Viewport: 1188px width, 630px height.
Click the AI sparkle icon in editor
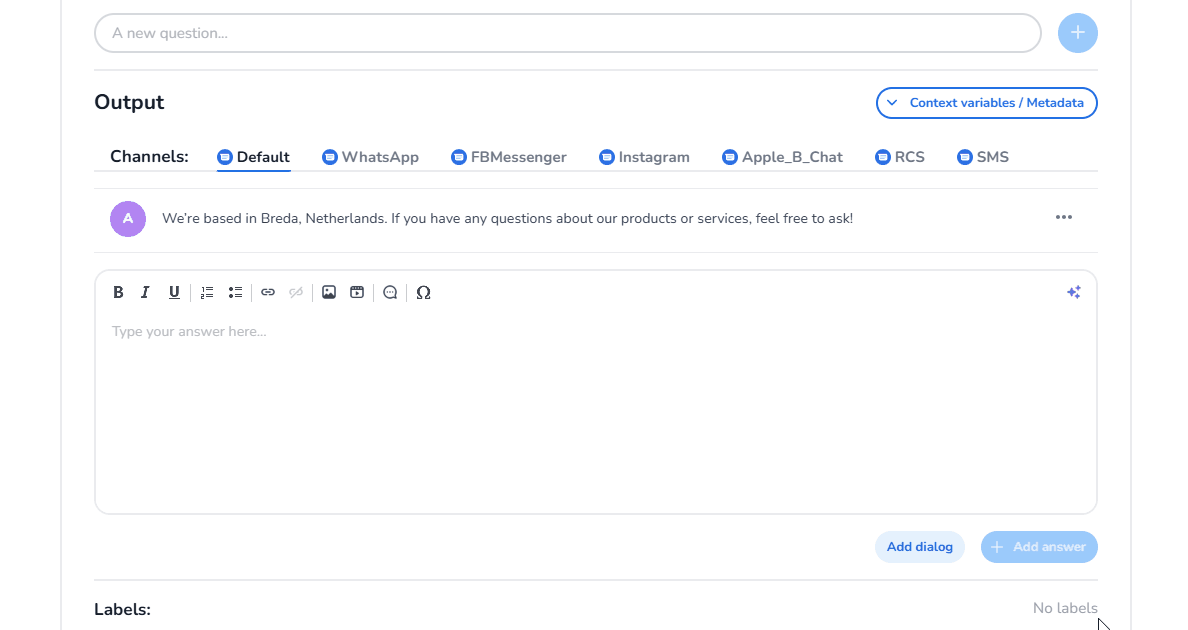[1073, 292]
